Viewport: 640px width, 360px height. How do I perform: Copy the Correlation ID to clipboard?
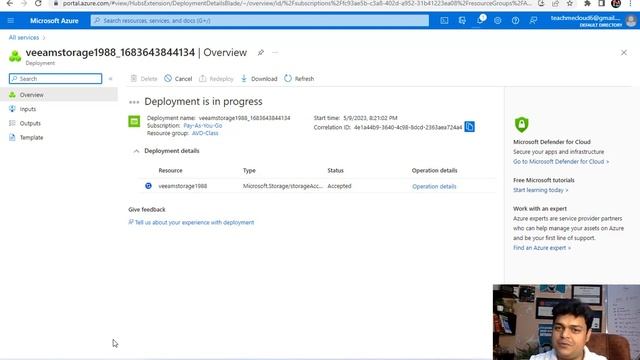click(x=469, y=127)
